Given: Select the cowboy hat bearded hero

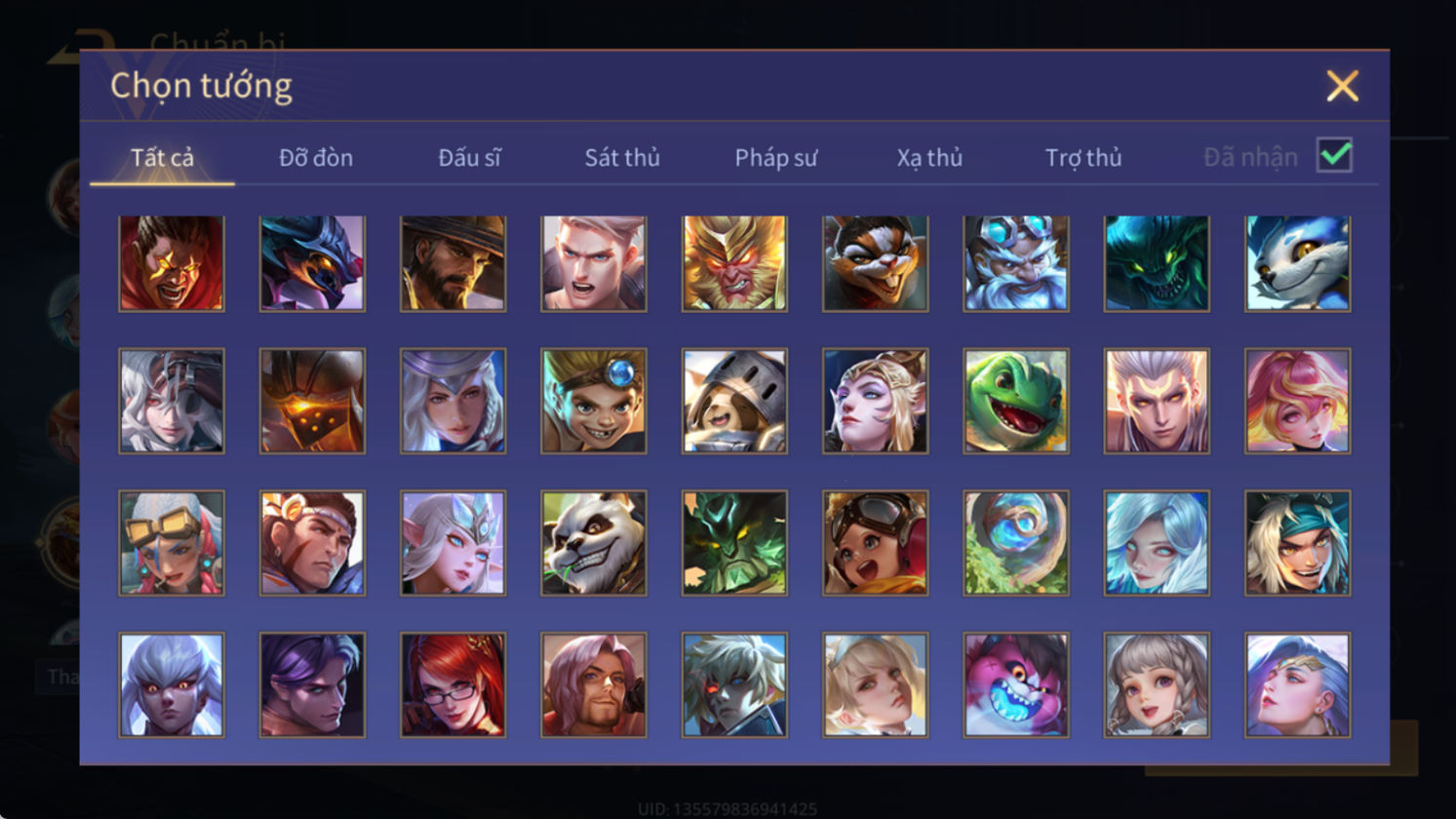Looking at the screenshot, I should tap(453, 263).
